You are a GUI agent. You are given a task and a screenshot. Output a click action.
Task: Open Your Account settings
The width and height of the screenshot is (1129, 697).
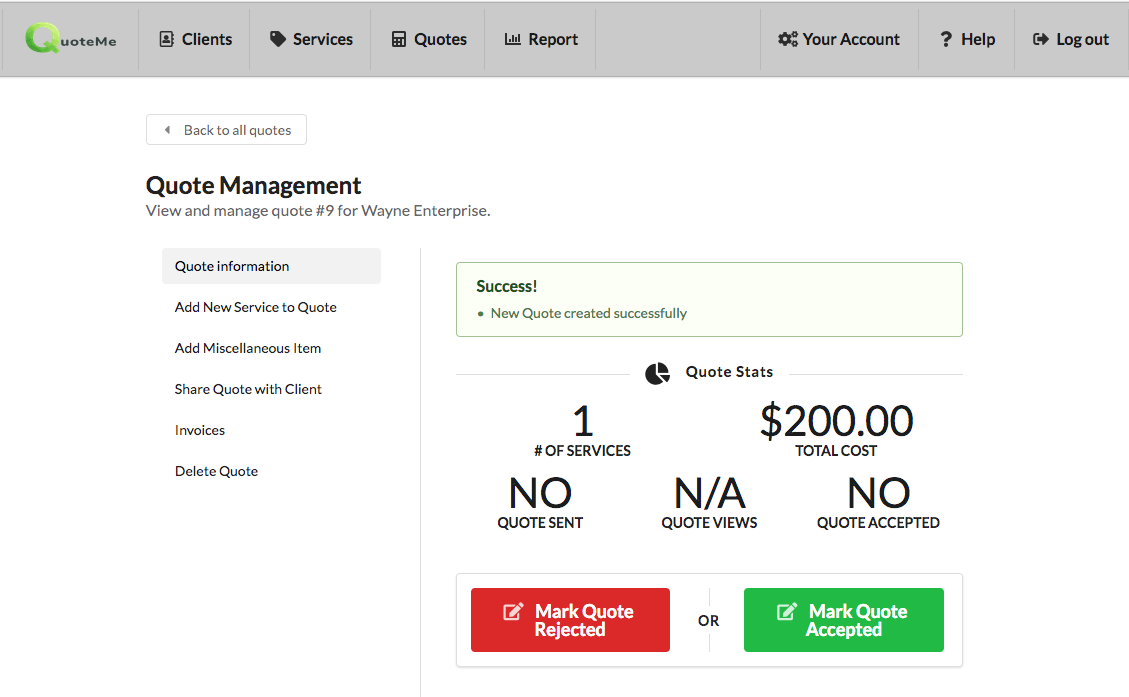(x=839, y=39)
